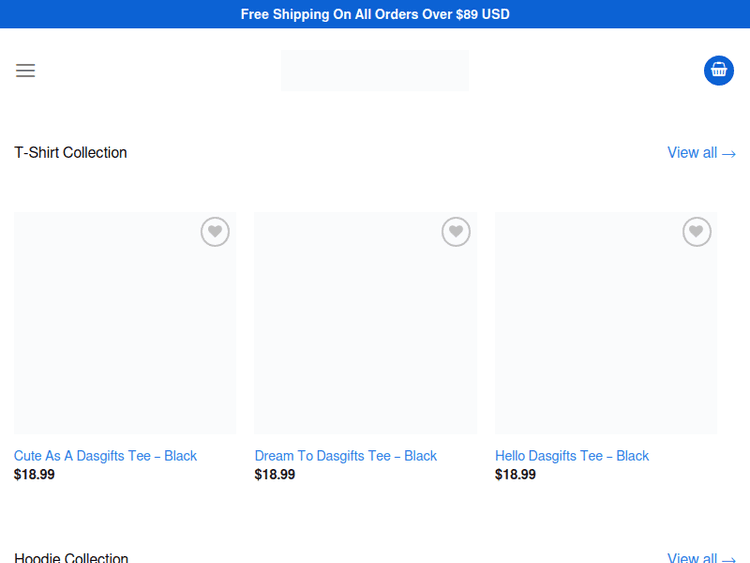This screenshot has height=563, width=750.
Task: Click the $18.99 price under Dream To Dasgifts Tee
Action: tap(275, 475)
